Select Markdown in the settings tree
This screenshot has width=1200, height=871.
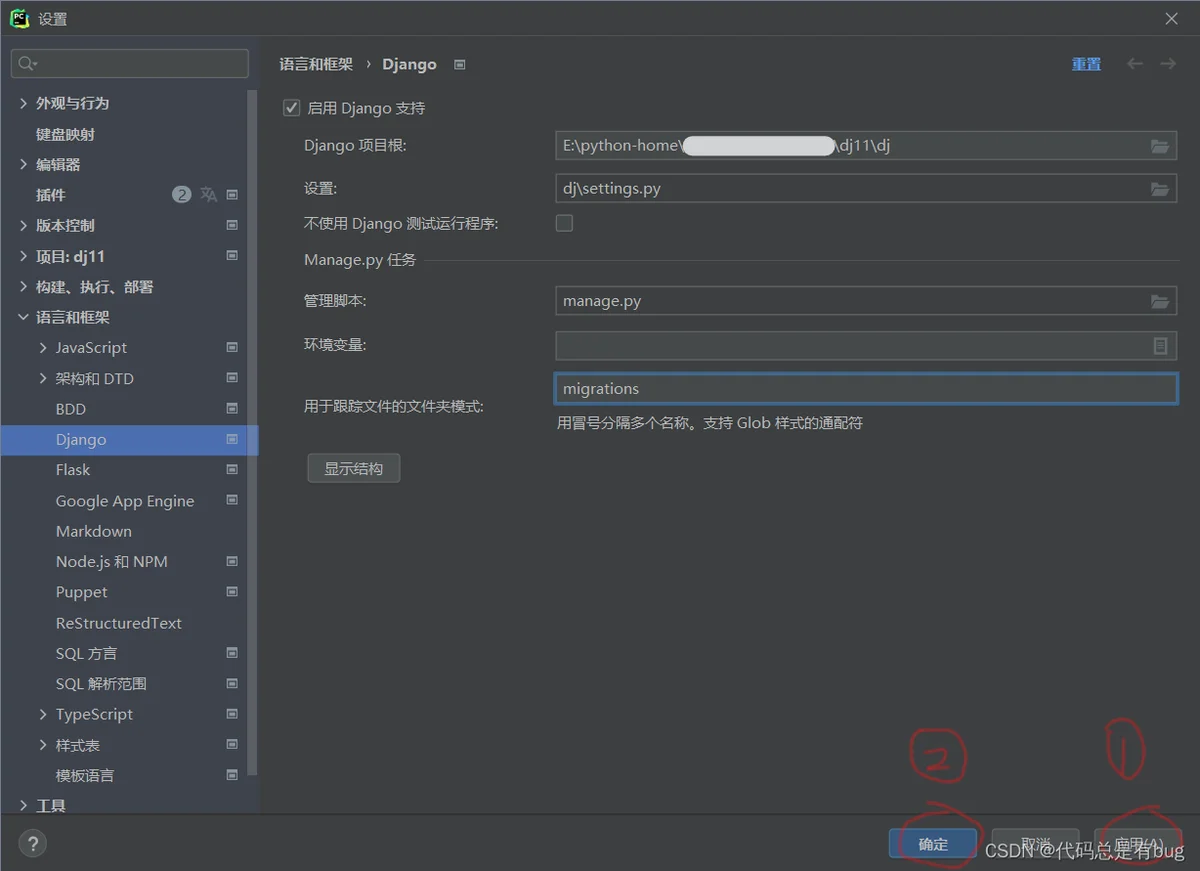94,531
